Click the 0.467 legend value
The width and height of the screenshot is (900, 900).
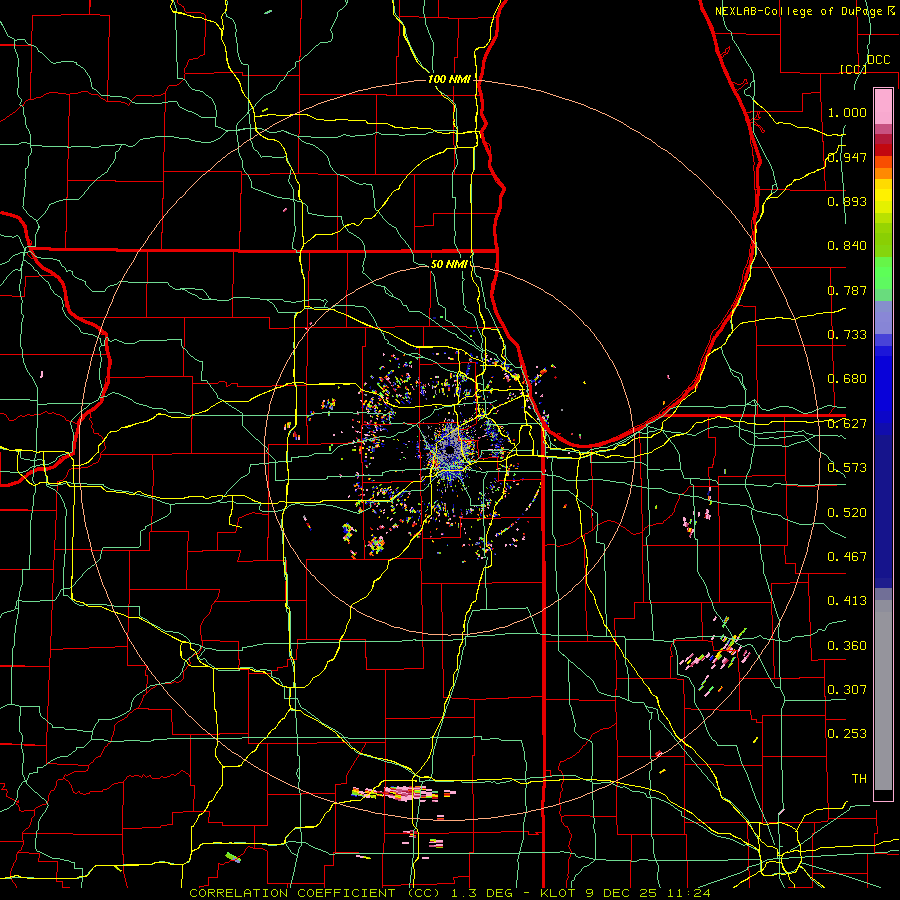click(847, 557)
